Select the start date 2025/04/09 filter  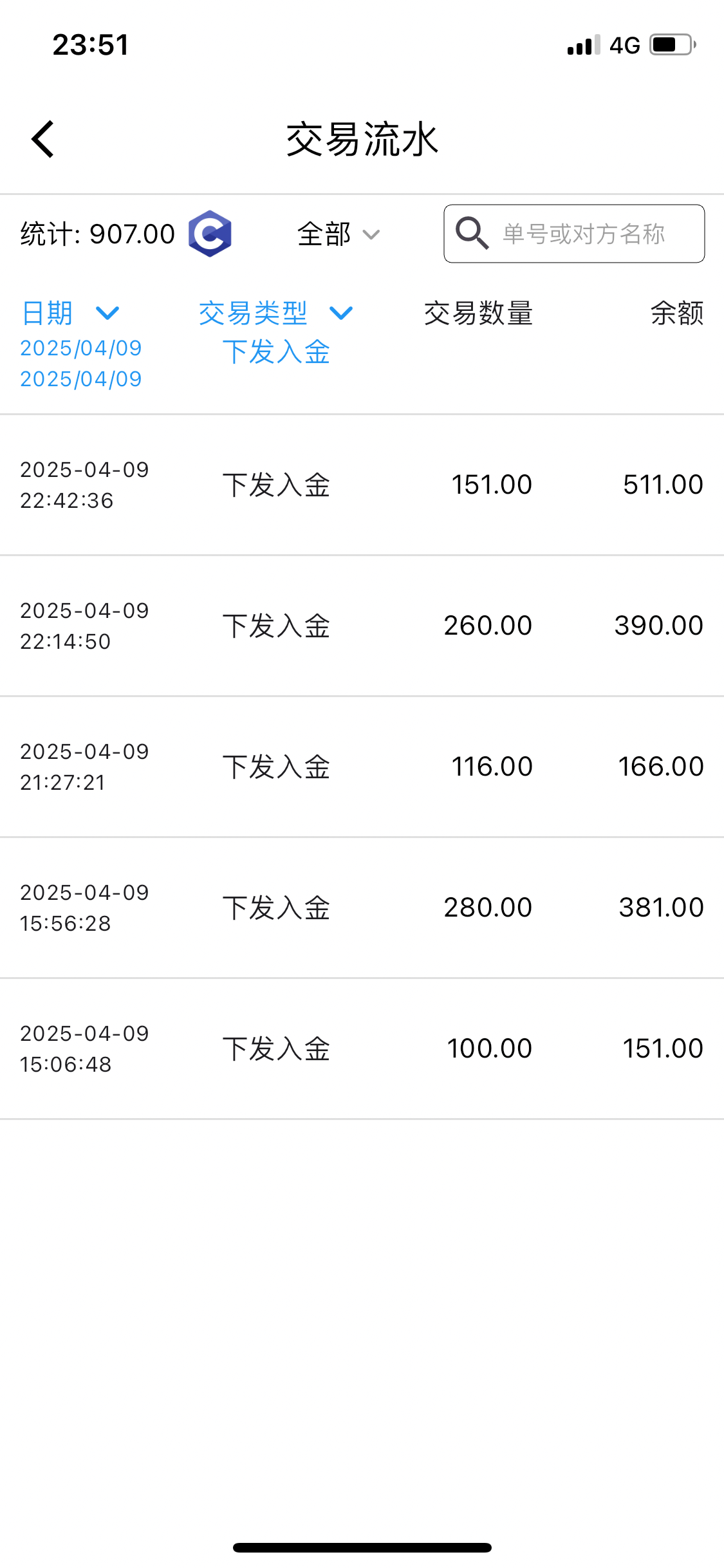click(81, 348)
